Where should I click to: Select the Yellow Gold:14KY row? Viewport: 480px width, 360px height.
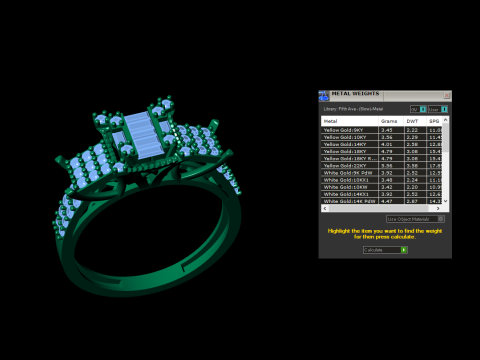[x=382, y=144]
